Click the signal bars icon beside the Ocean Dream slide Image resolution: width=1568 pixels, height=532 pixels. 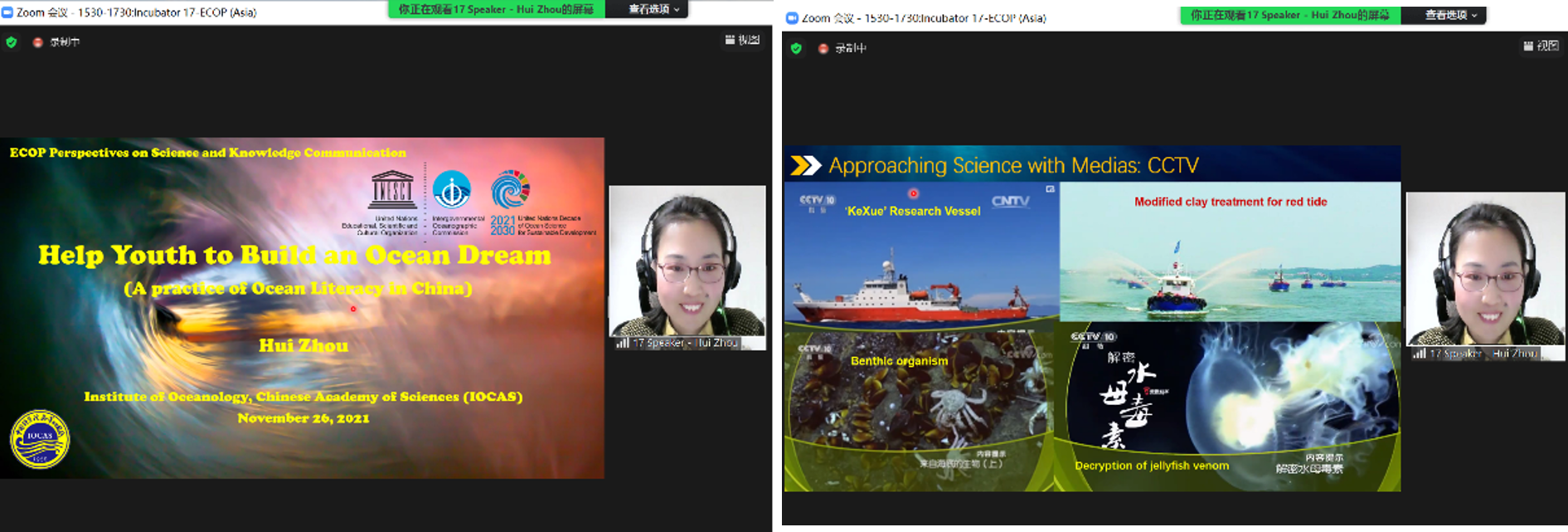point(622,343)
